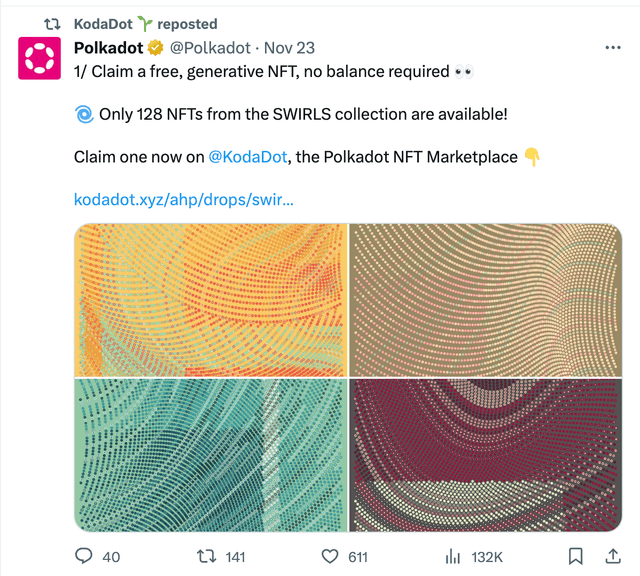
Task: Click the Polkadot pink avatar
Action: point(40,58)
